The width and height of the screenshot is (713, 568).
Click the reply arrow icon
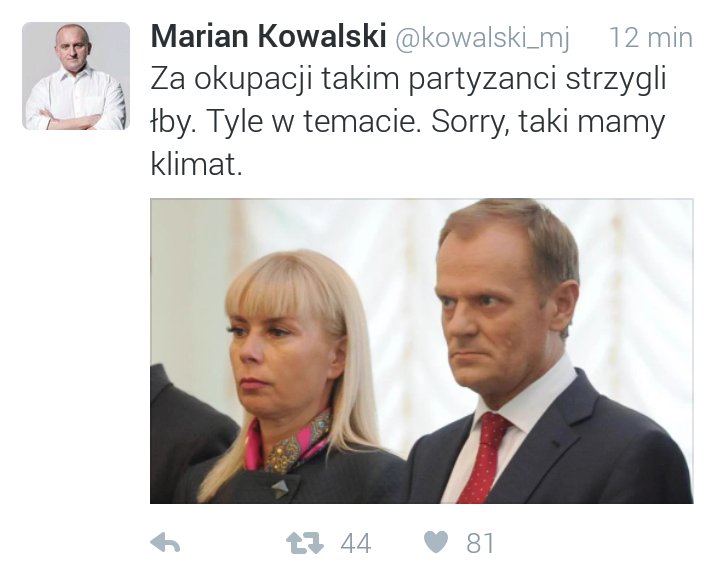165,543
